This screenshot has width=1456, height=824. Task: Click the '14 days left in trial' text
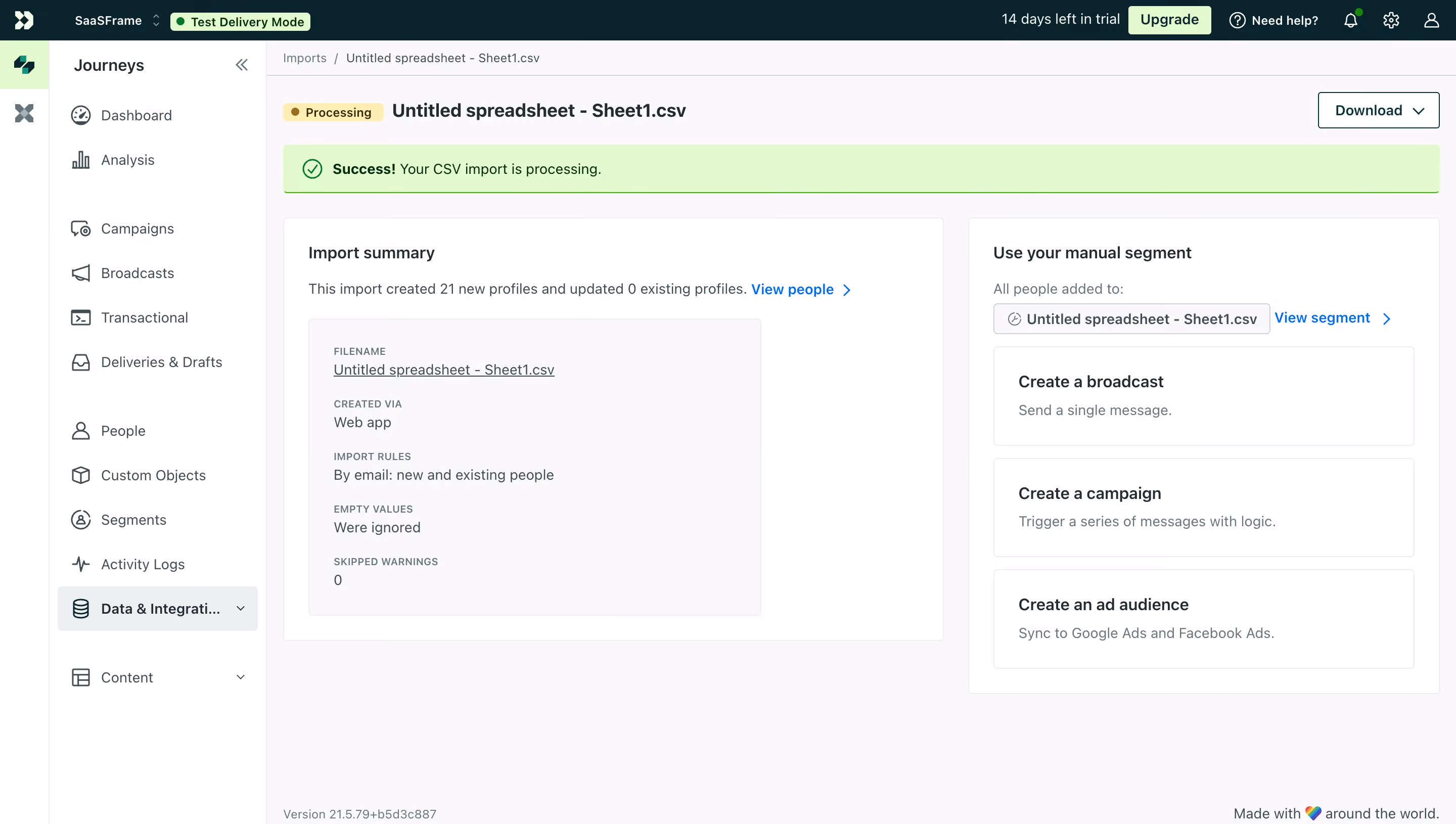coord(1061,19)
